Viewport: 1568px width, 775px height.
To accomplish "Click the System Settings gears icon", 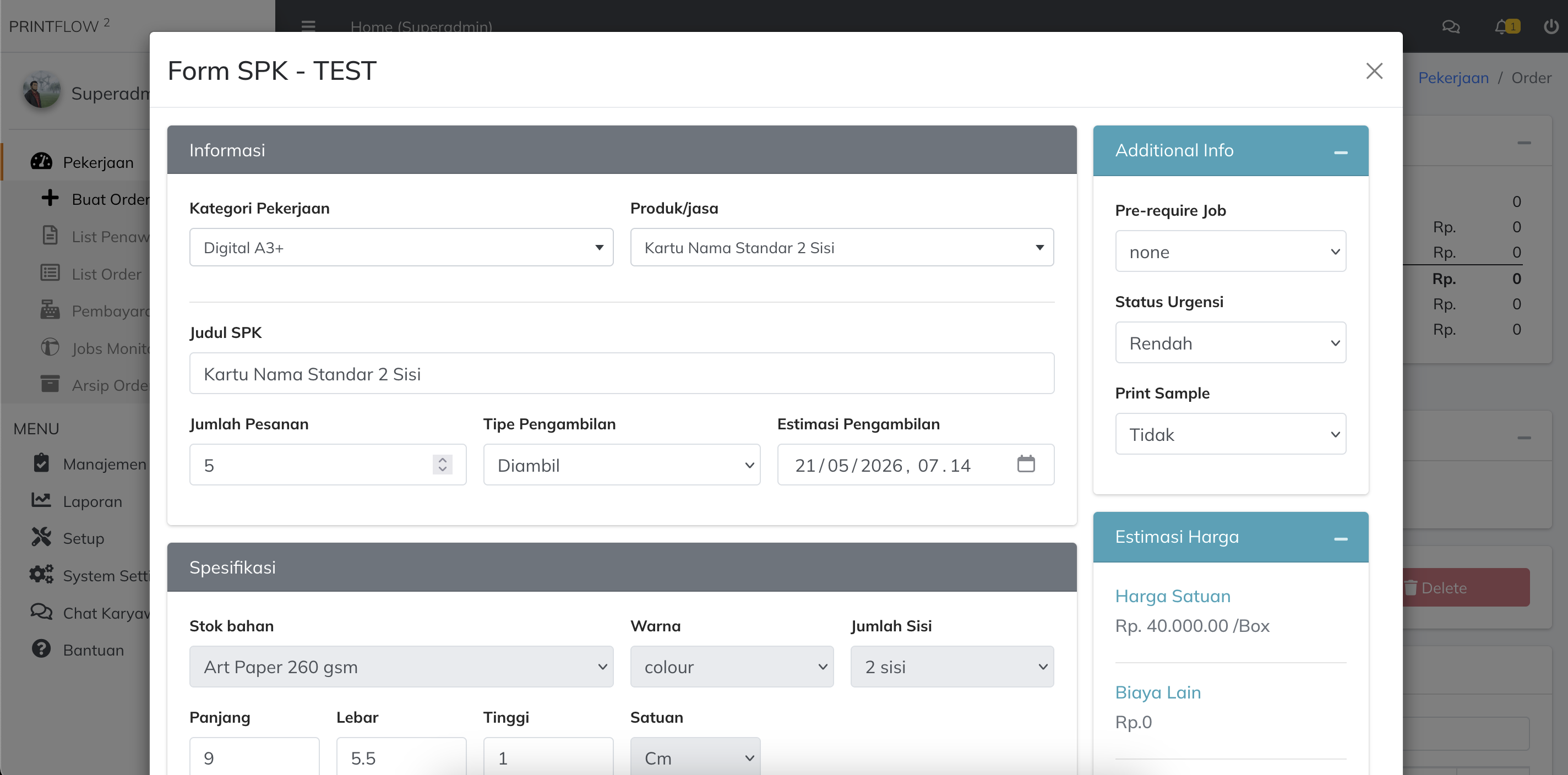I will pyautogui.click(x=41, y=574).
